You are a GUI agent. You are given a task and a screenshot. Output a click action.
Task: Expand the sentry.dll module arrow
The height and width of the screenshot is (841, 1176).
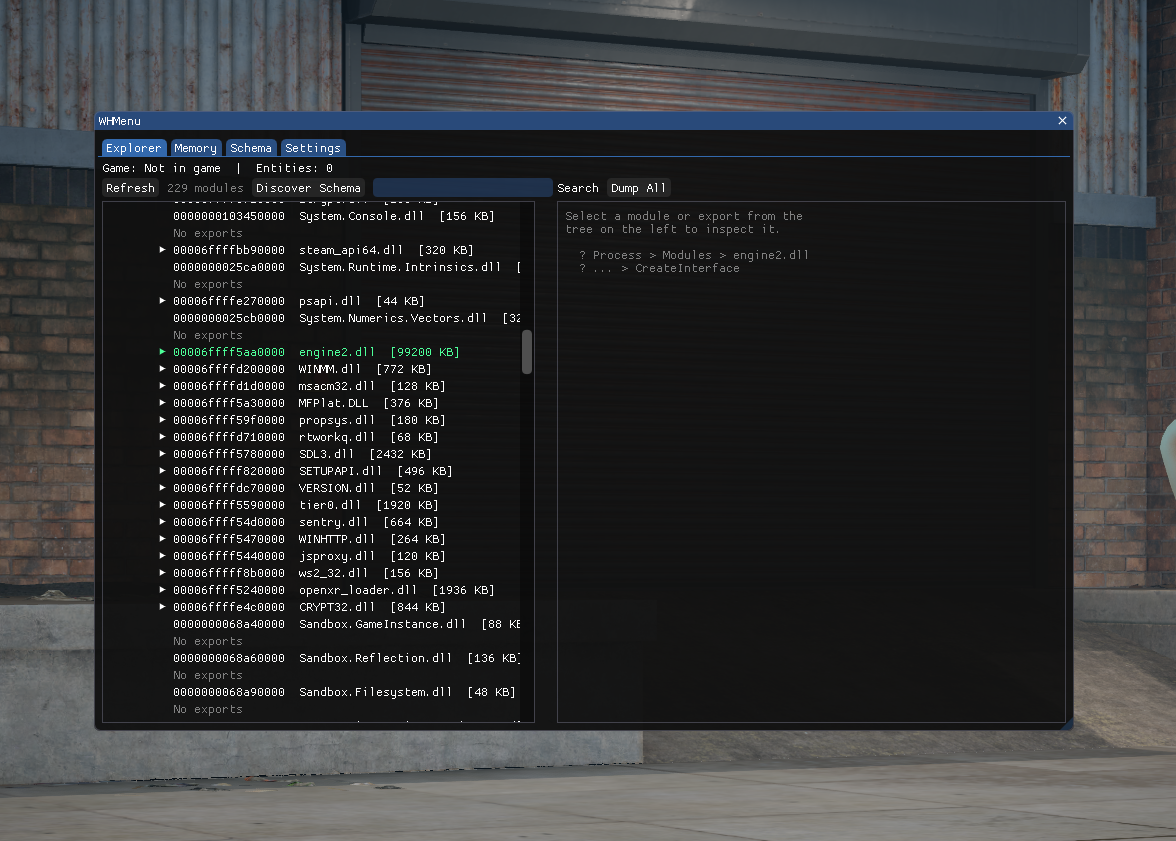click(x=163, y=522)
